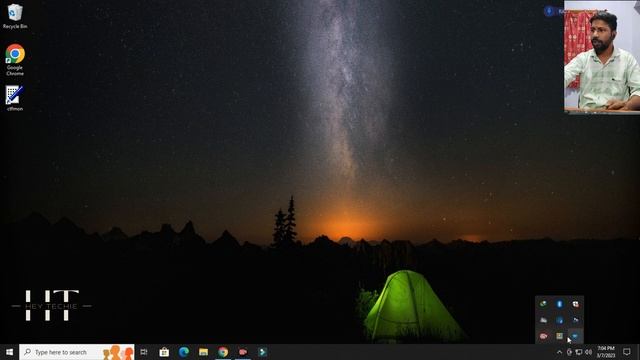This screenshot has height=360, width=640.
Task: Click the white-red tray icon in overflow
Action: pyautogui.click(x=576, y=304)
